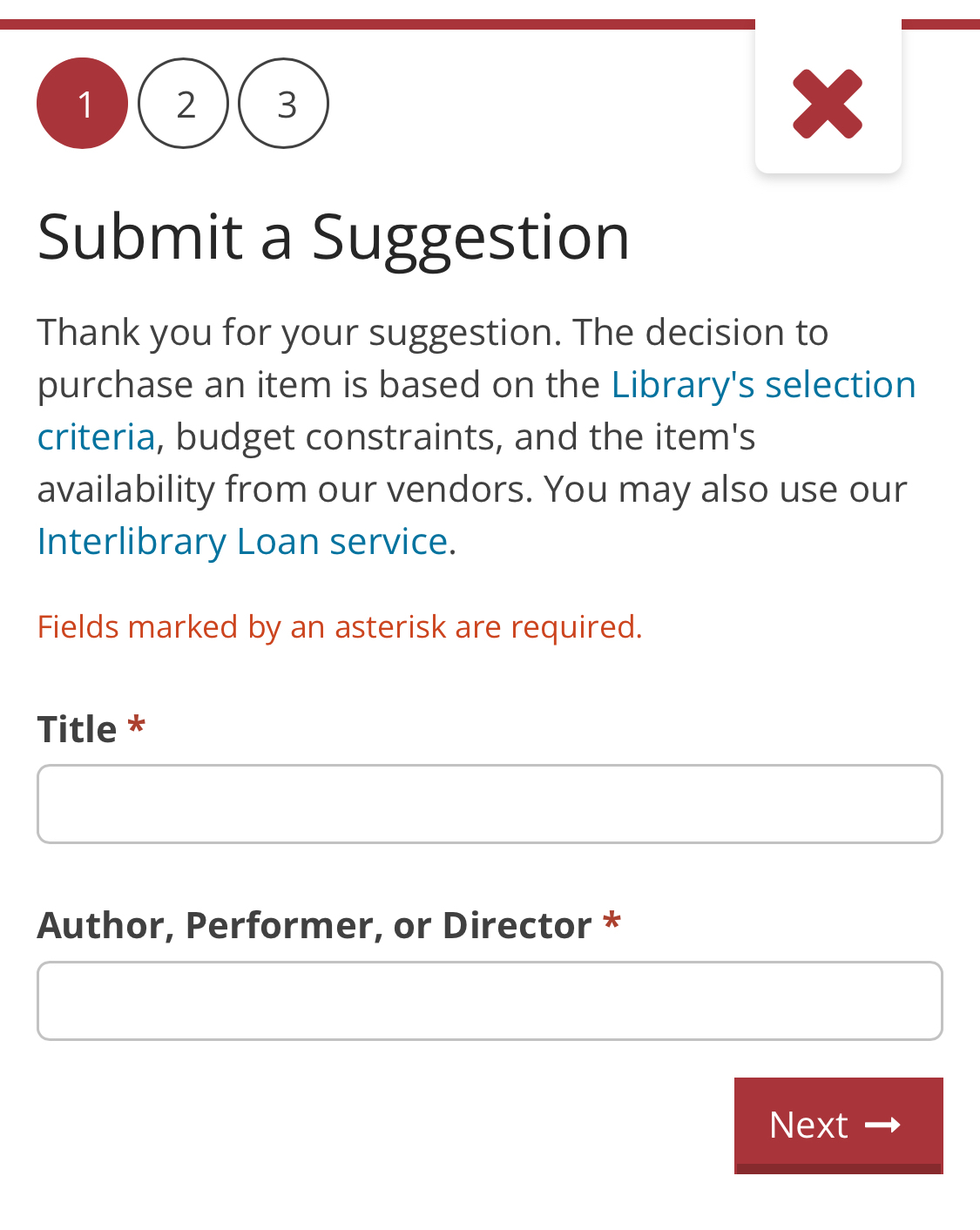Go to step 3 circle
The height and width of the screenshot is (1230, 980).
point(284,104)
